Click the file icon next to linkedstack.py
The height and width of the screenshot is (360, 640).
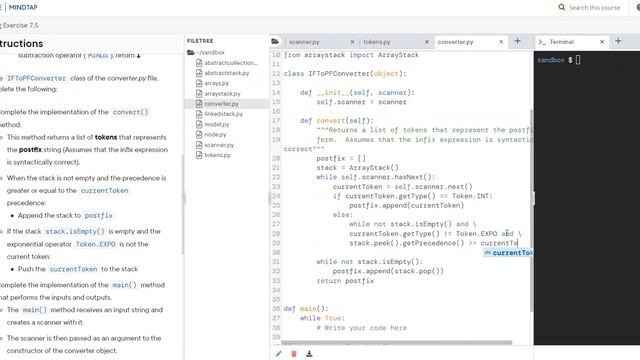[199, 114]
